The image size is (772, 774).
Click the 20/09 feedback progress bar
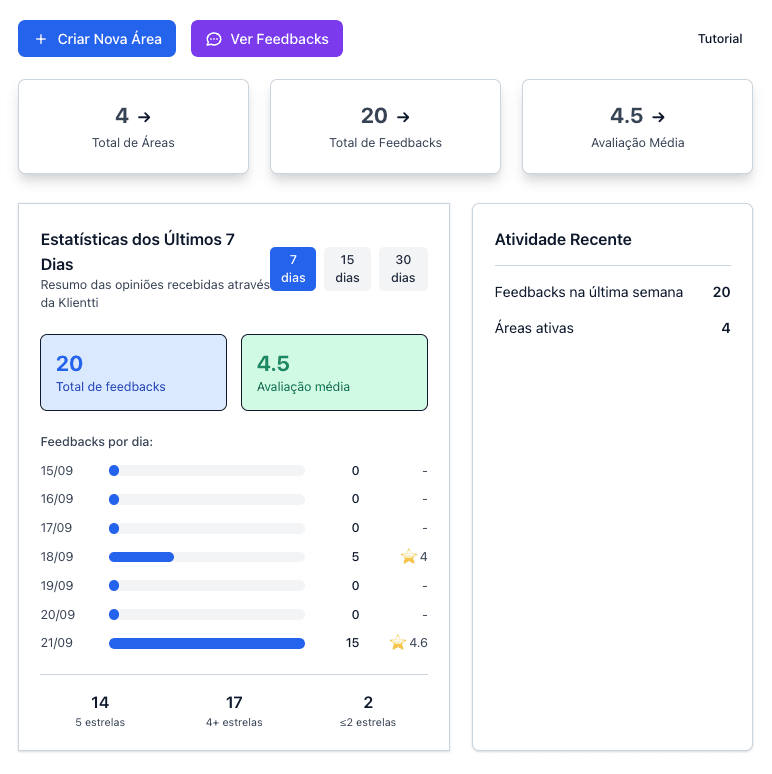pos(207,615)
